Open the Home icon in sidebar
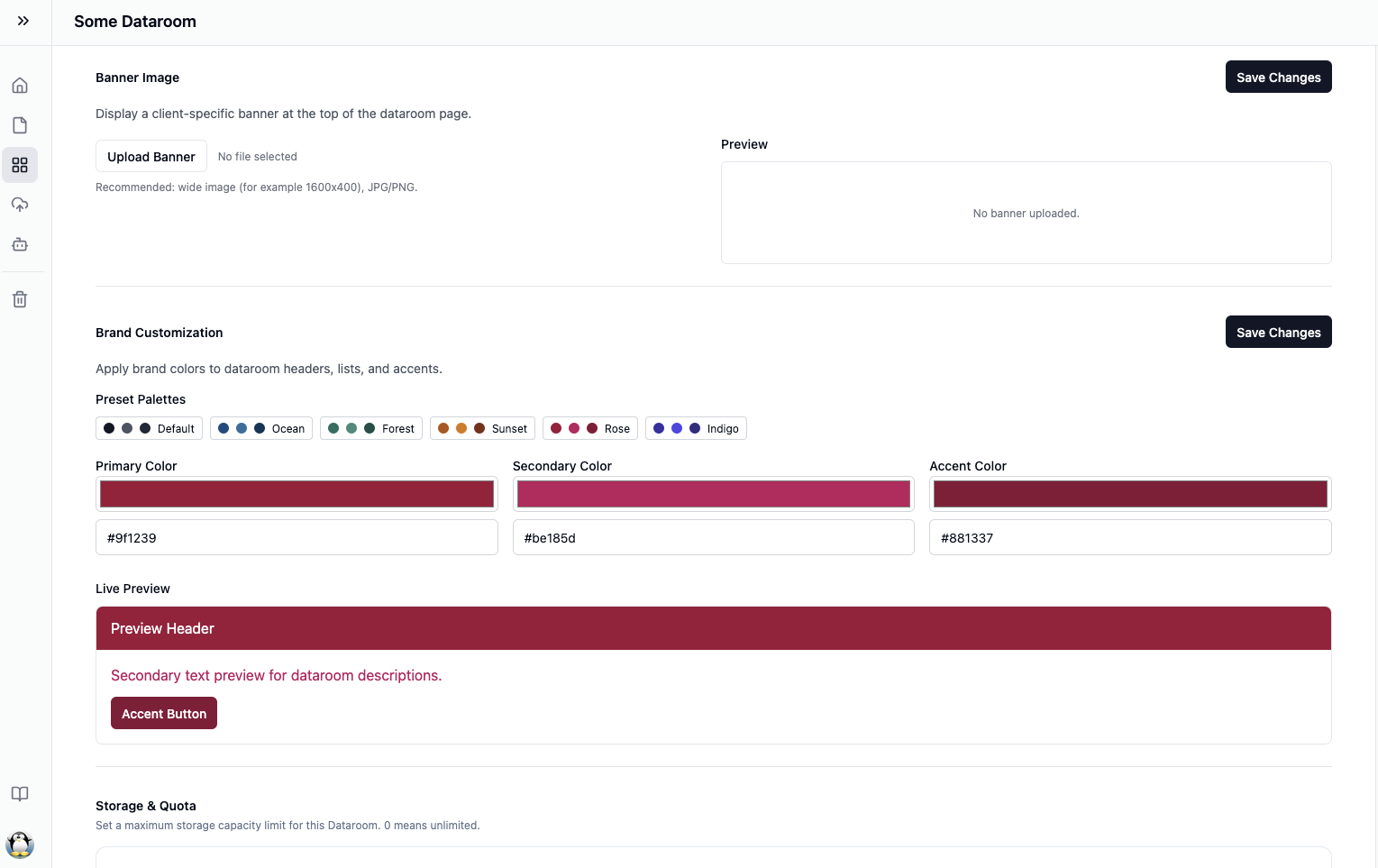This screenshot has width=1378, height=868. click(20, 86)
